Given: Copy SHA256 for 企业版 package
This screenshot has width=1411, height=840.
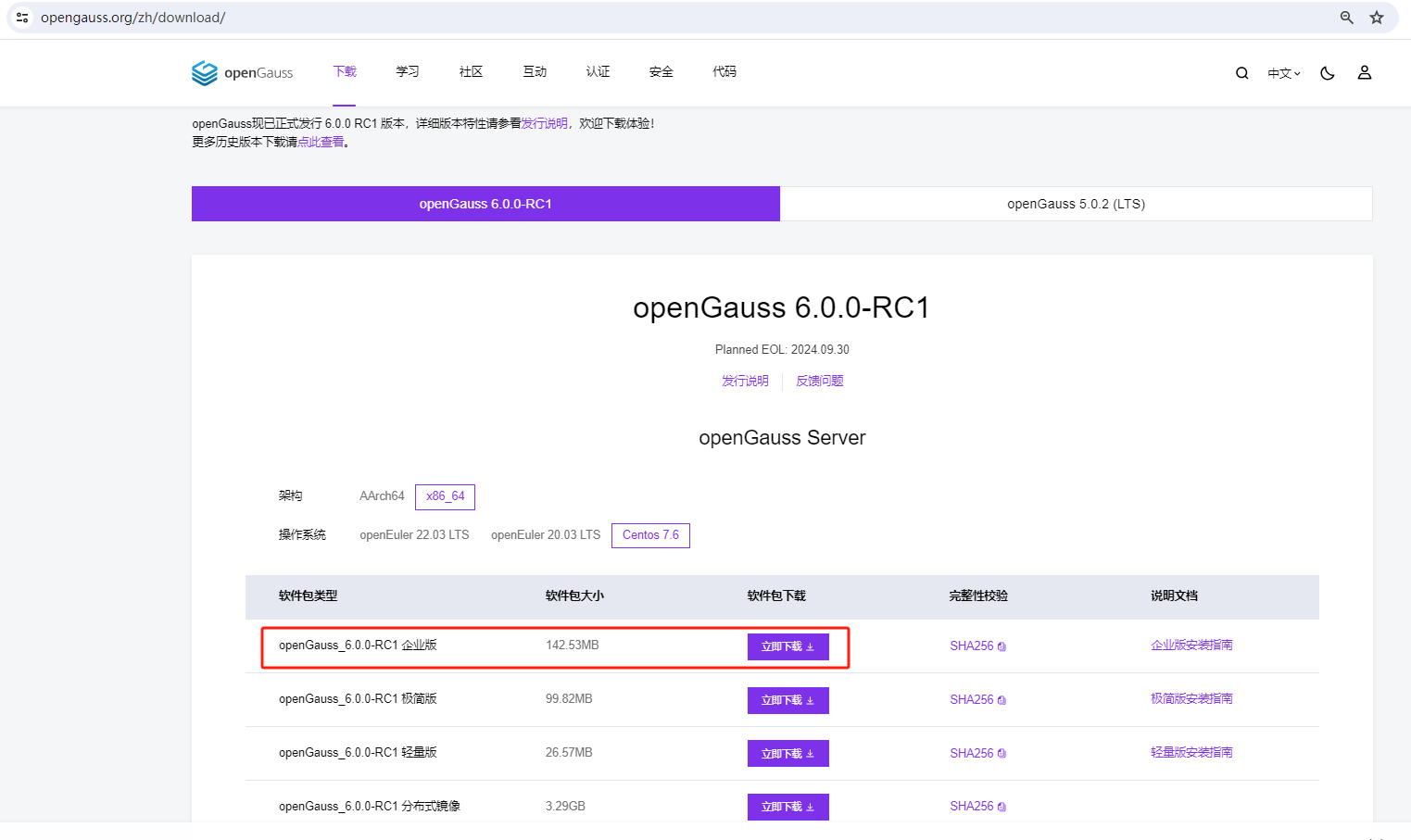Looking at the screenshot, I should click(1002, 646).
